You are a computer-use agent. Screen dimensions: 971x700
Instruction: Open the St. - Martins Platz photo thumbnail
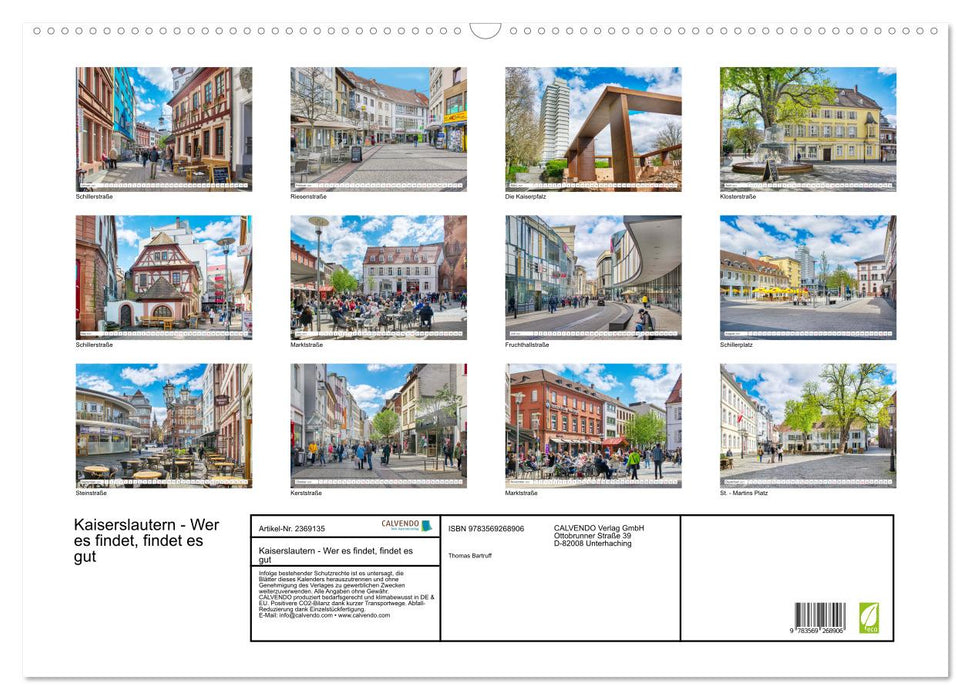click(x=808, y=426)
